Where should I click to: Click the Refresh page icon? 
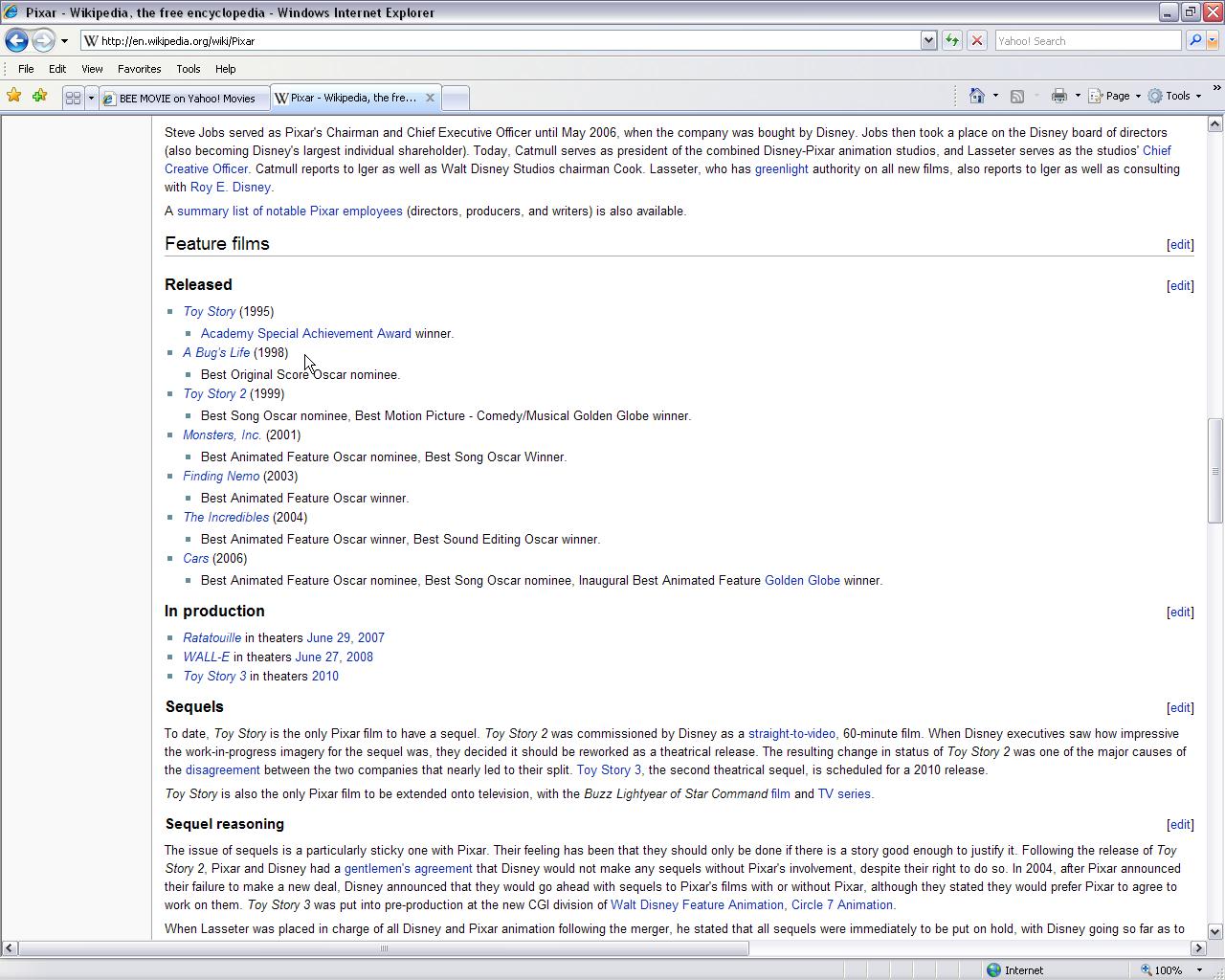coord(951,41)
